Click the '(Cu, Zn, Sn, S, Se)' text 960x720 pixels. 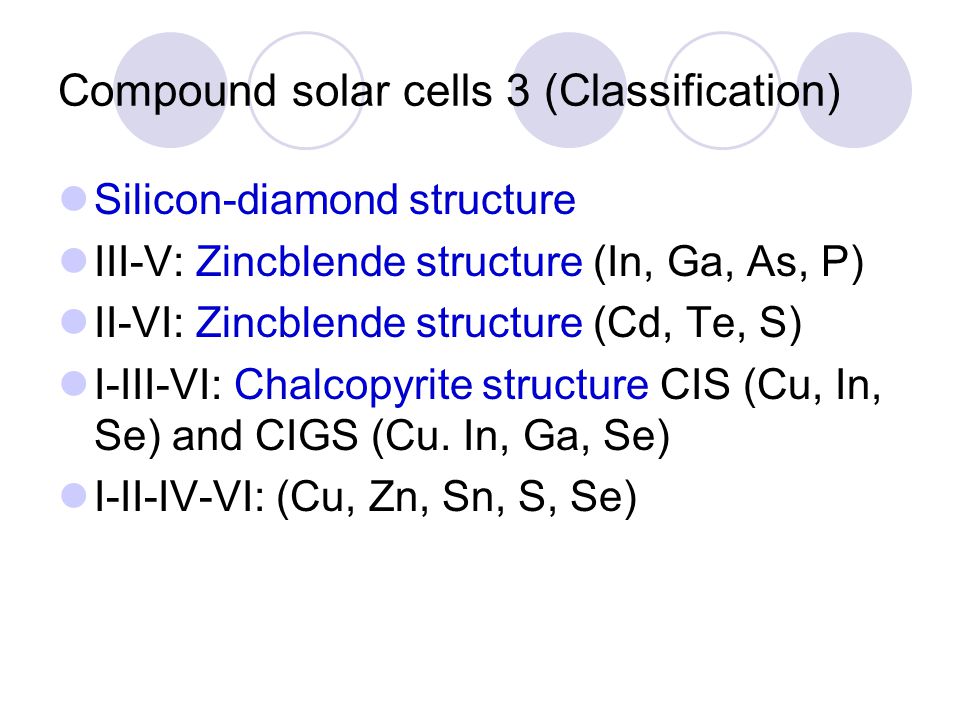point(457,497)
